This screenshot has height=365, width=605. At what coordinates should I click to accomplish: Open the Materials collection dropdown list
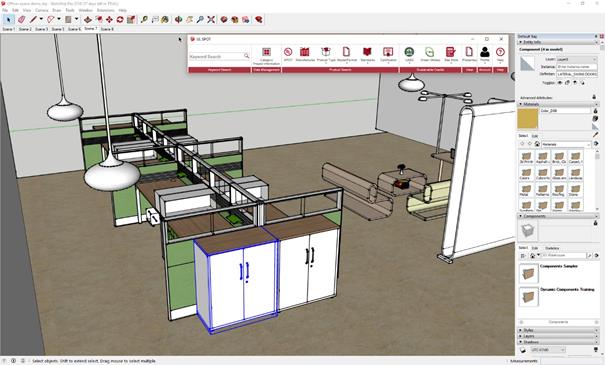[x=566, y=144]
